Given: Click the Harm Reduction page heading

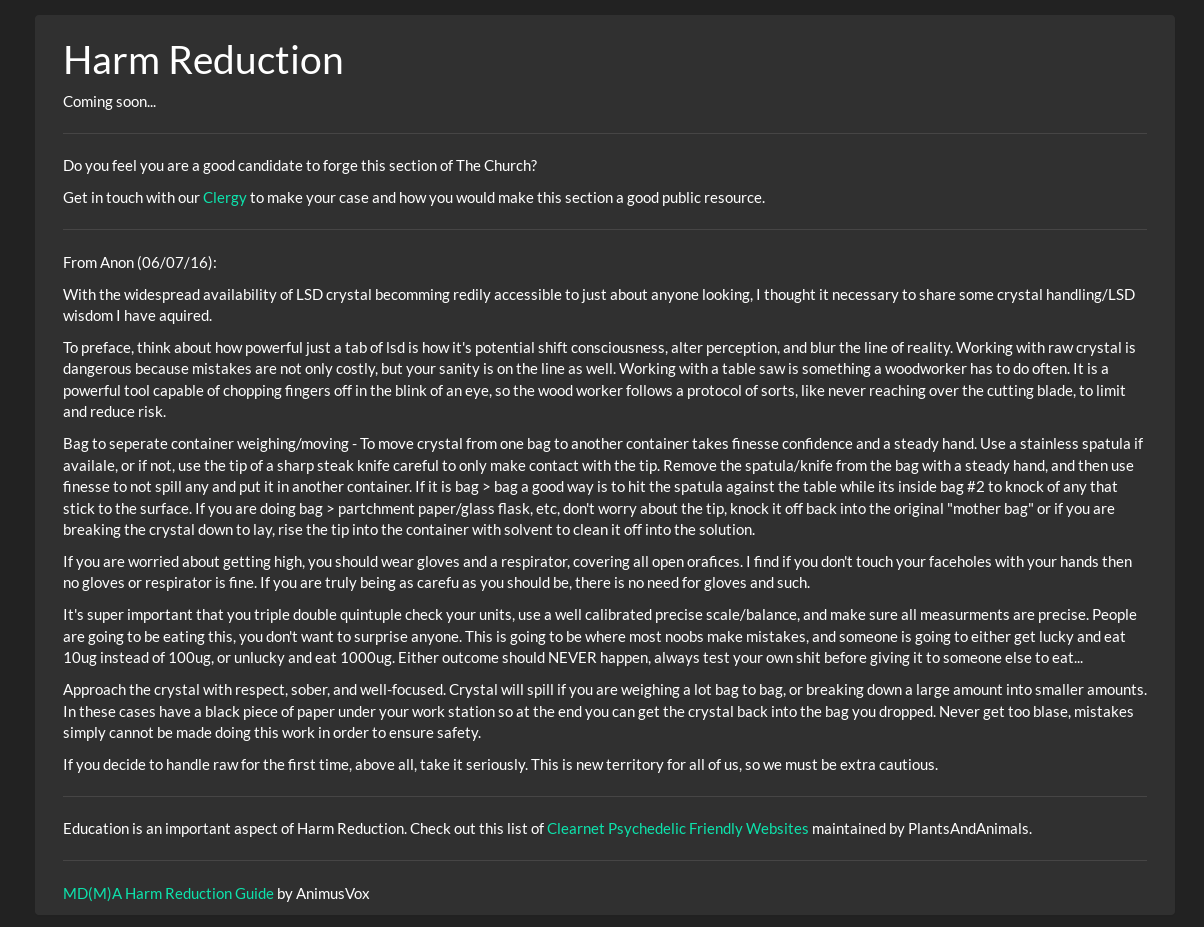Looking at the screenshot, I should point(203,60).
